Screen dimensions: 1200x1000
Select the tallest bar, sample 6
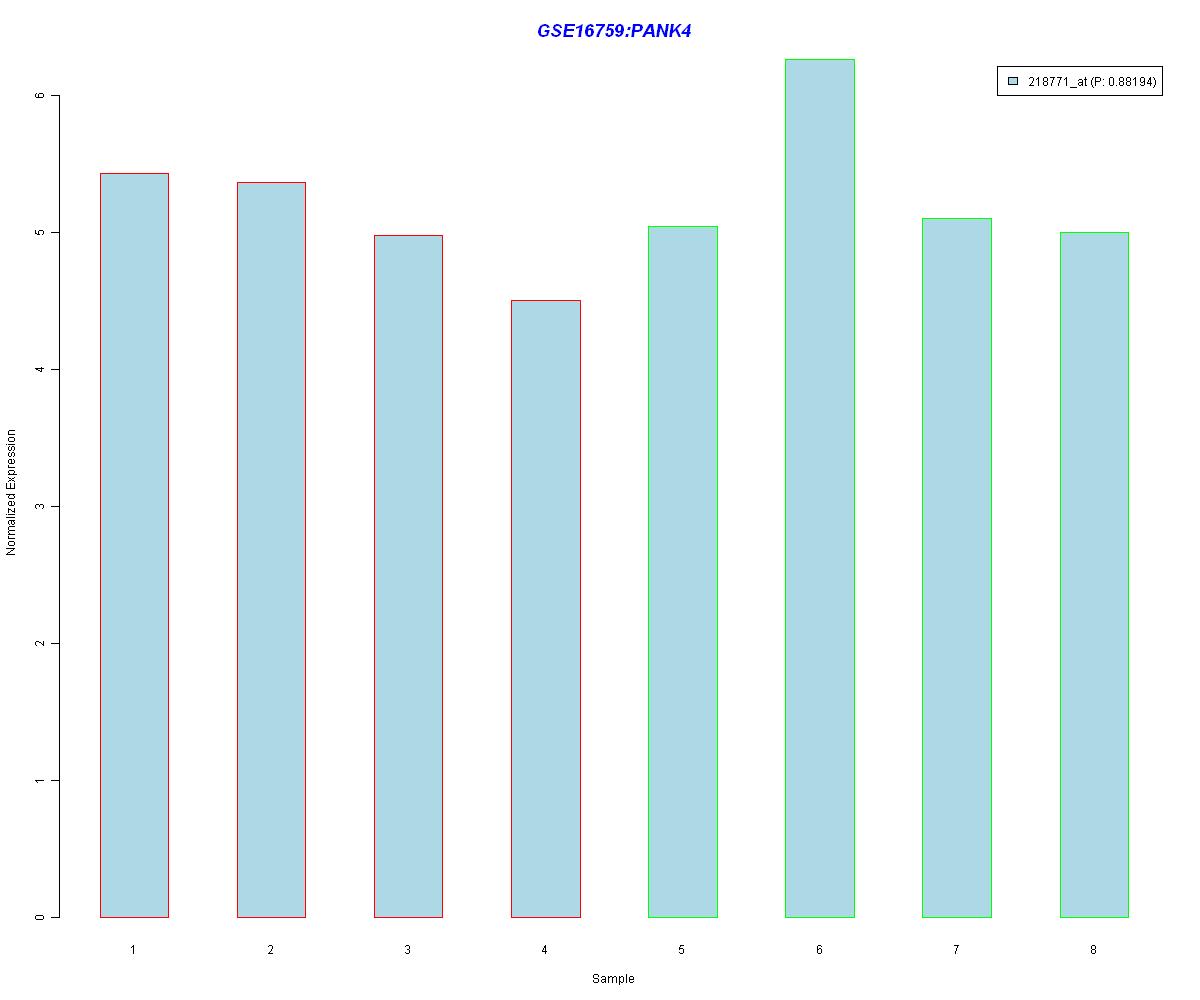(819, 488)
